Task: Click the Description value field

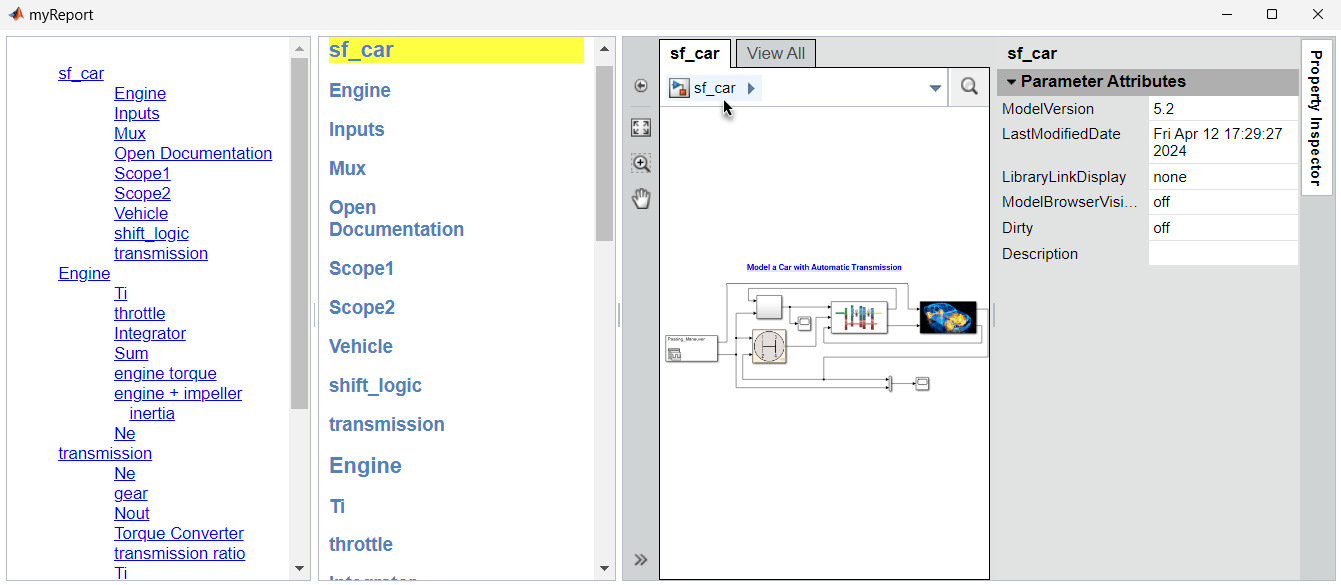Action: pyautogui.click(x=1222, y=254)
